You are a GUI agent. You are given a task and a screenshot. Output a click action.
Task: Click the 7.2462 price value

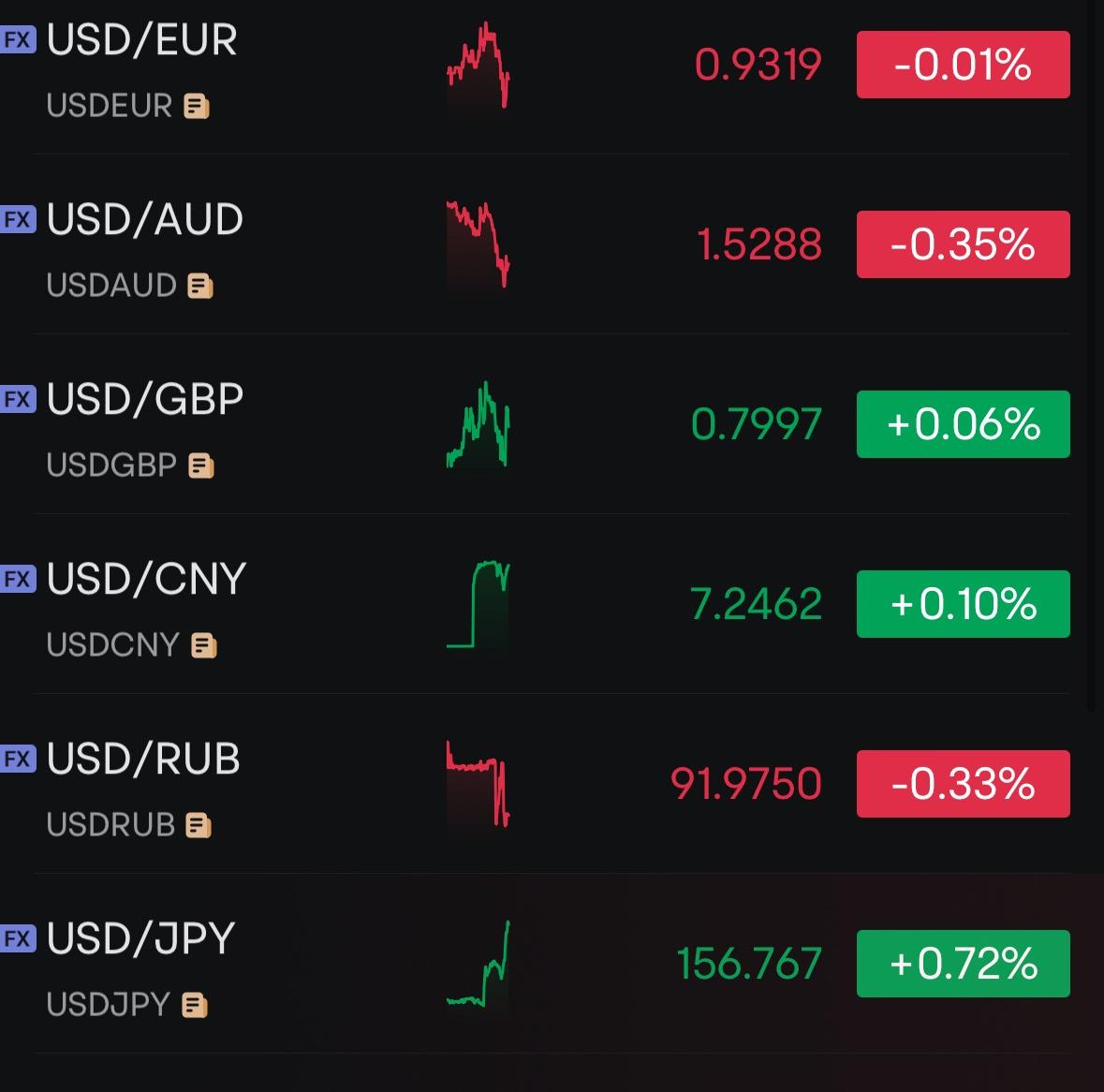756,604
